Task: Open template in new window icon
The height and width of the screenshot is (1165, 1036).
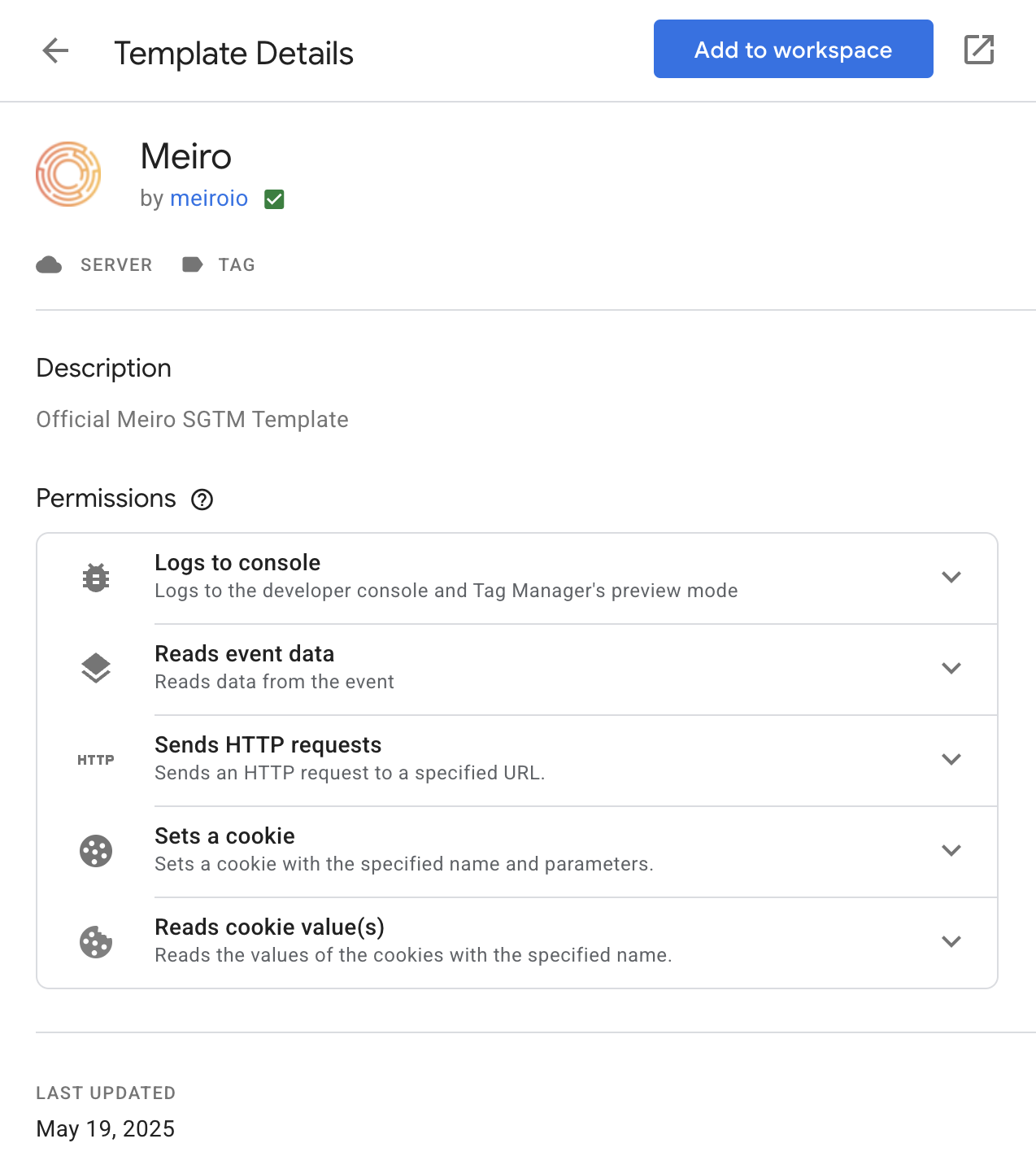Action: pos(979,50)
